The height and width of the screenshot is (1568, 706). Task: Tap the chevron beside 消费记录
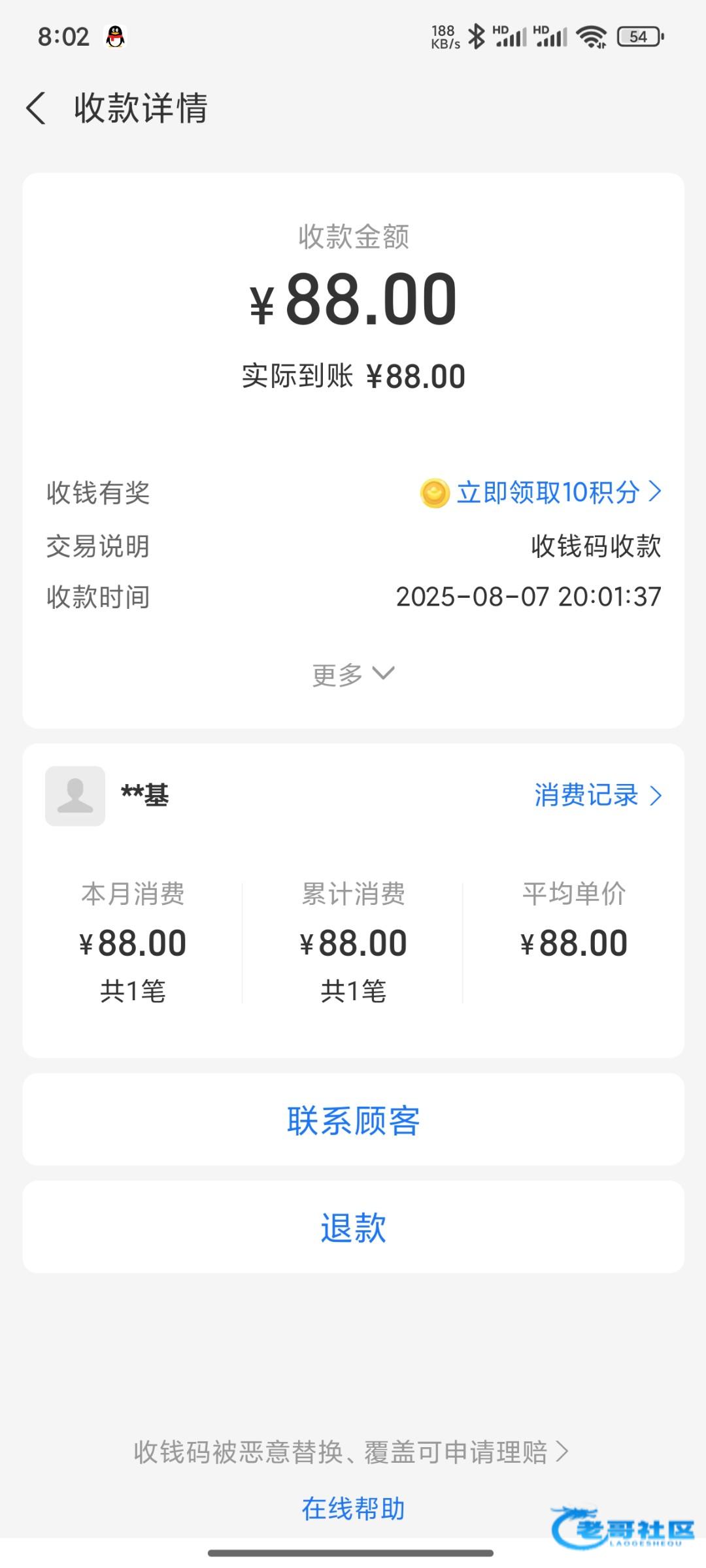656,796
